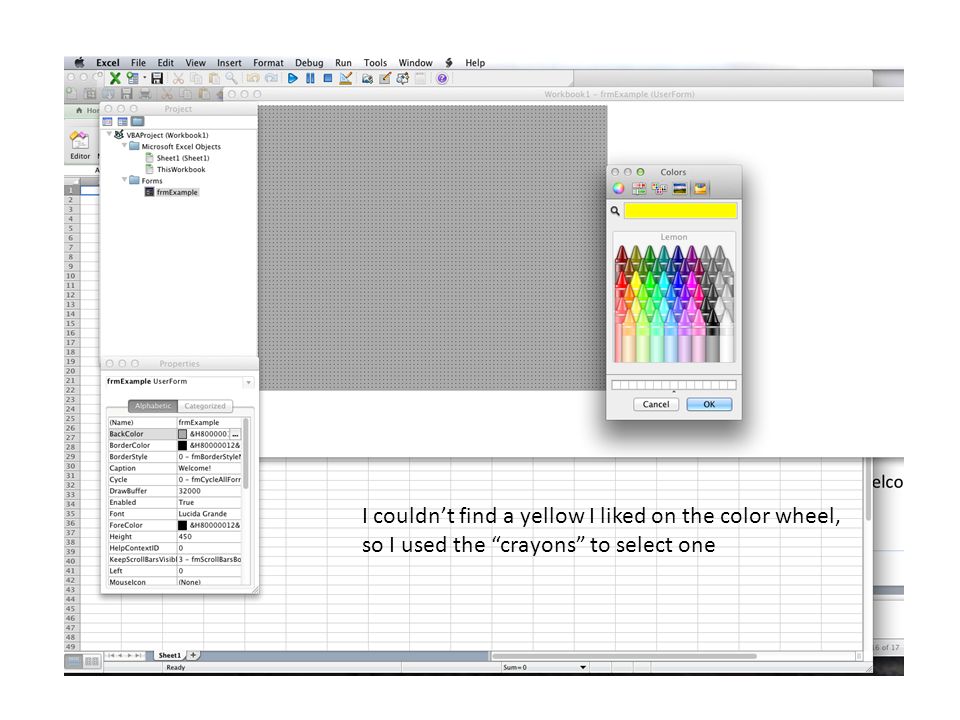Open the File menu

click(138, 62)
